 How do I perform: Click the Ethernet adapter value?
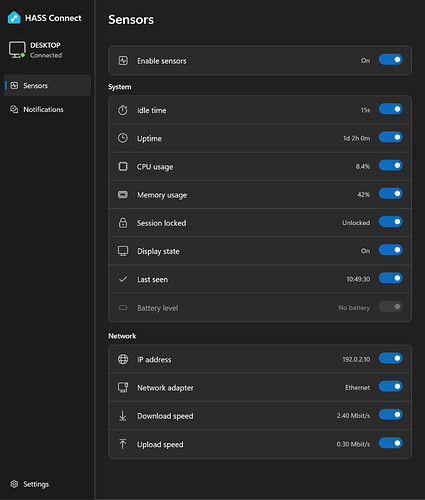click(x=357, y=388)
